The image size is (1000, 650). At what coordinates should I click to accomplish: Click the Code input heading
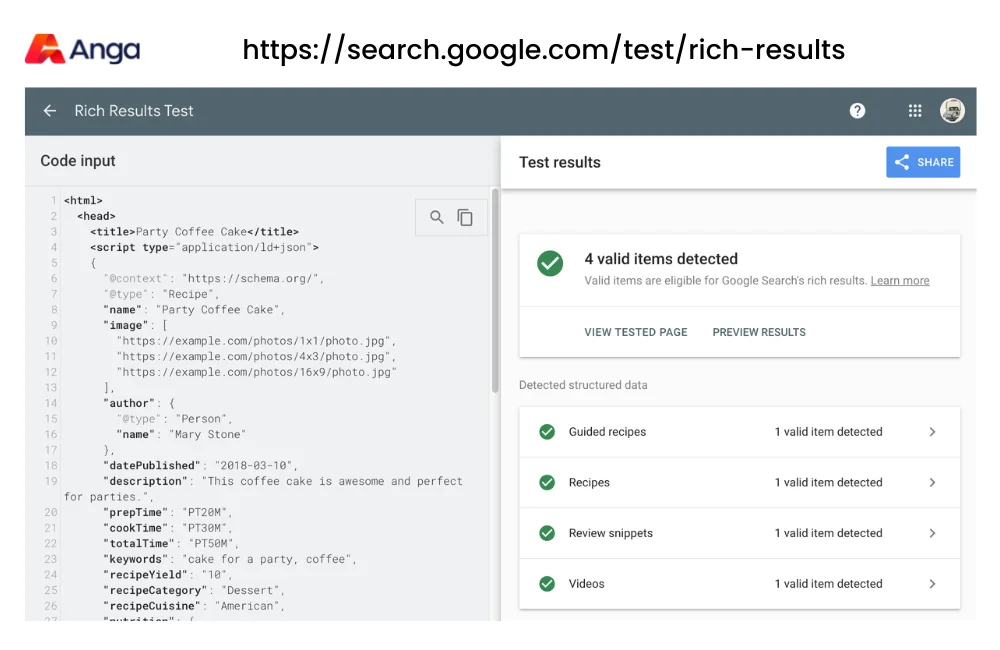(x=78, y=161)
